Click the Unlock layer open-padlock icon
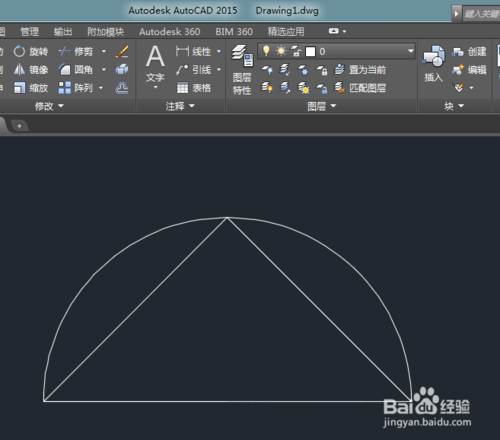Screen dimensions: 500x440 click(322, 88)
